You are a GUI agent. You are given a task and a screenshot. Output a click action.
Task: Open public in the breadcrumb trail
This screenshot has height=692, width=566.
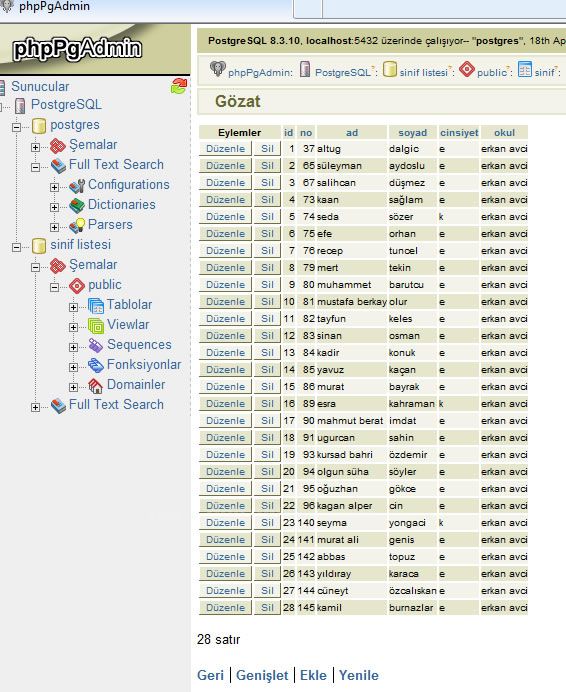pyautogui.click(x=491, y=72)
